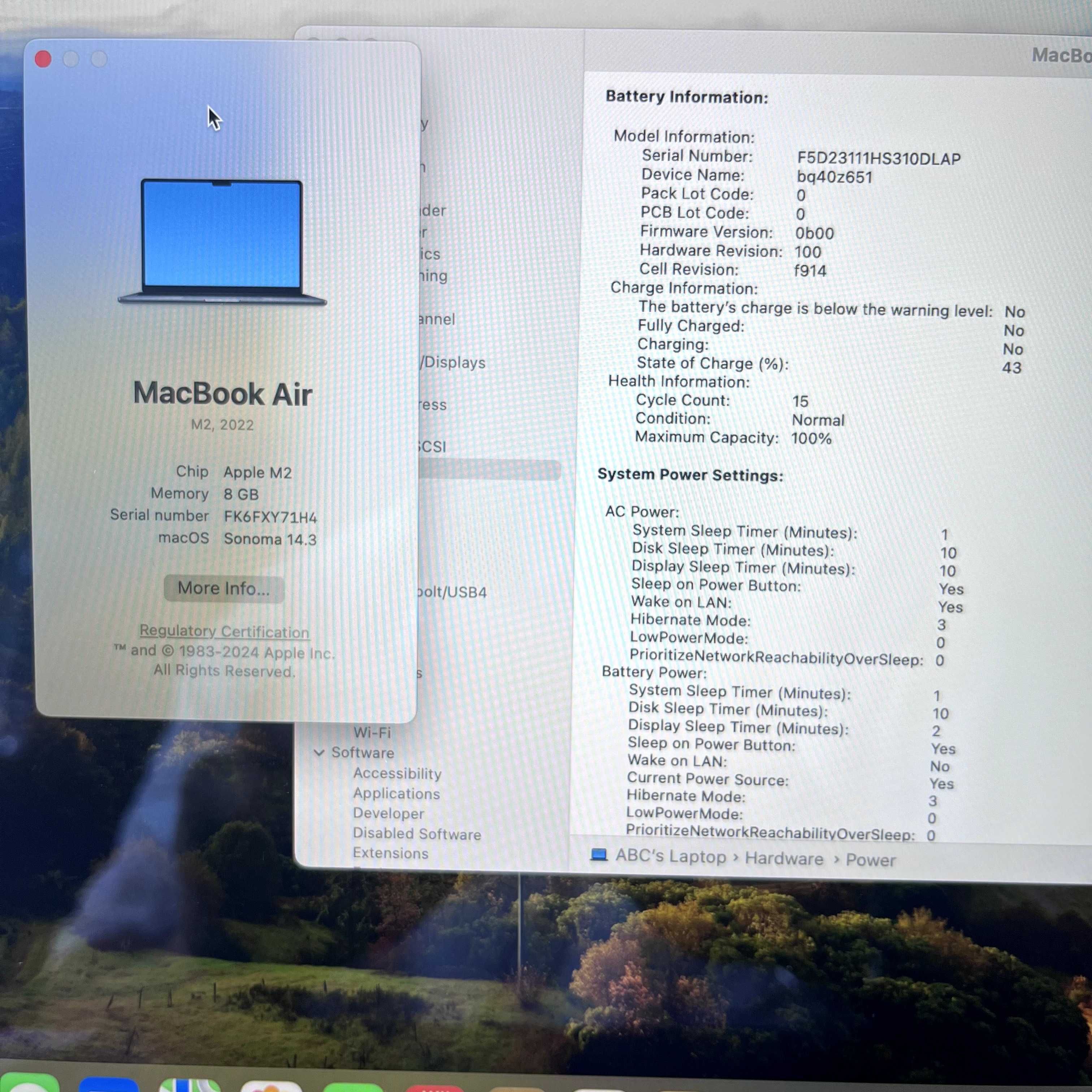Open More Info… in About window
Screen dimensions: 1092x1092
pyautogui.click(x=224, y=588)
